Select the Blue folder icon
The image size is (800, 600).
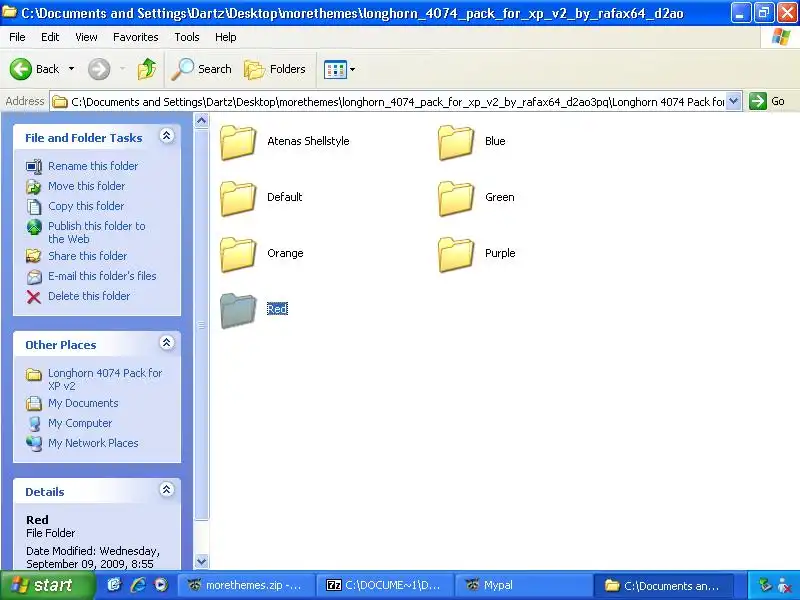[456, 142]
